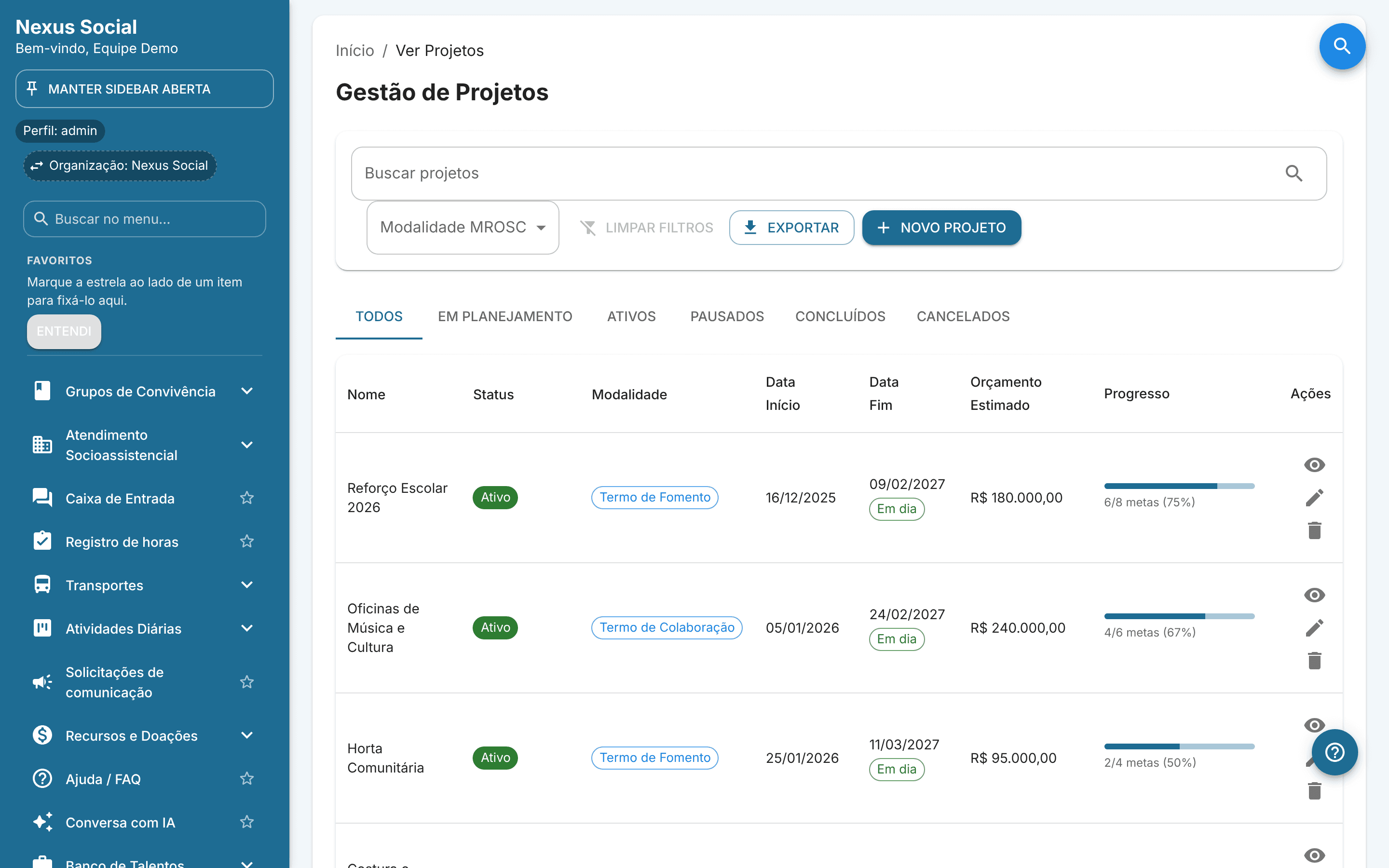Delete the Horta Comunitária project
This screenshot has height=868, width=1389.
(1314, 791)
